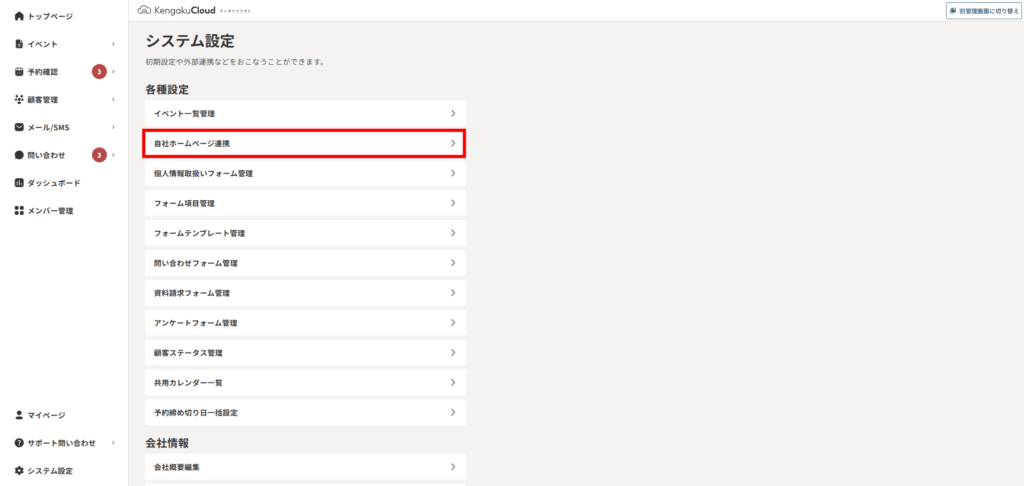Click the envelope icon for メール/SMS
This screenshot has height=486, width=1024.
(19, 127)
